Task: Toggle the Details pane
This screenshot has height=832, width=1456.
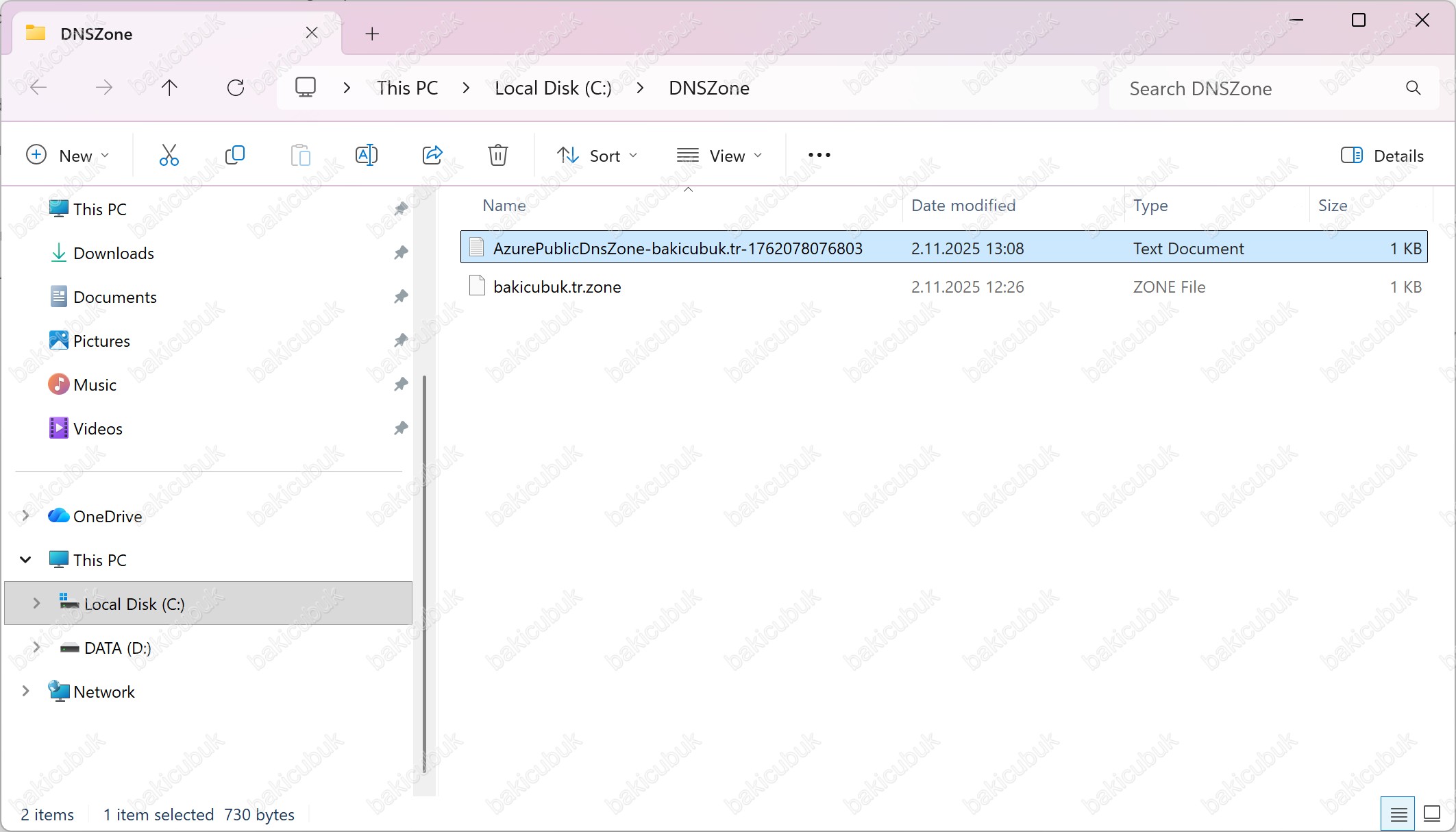Action: (1382, 156)
